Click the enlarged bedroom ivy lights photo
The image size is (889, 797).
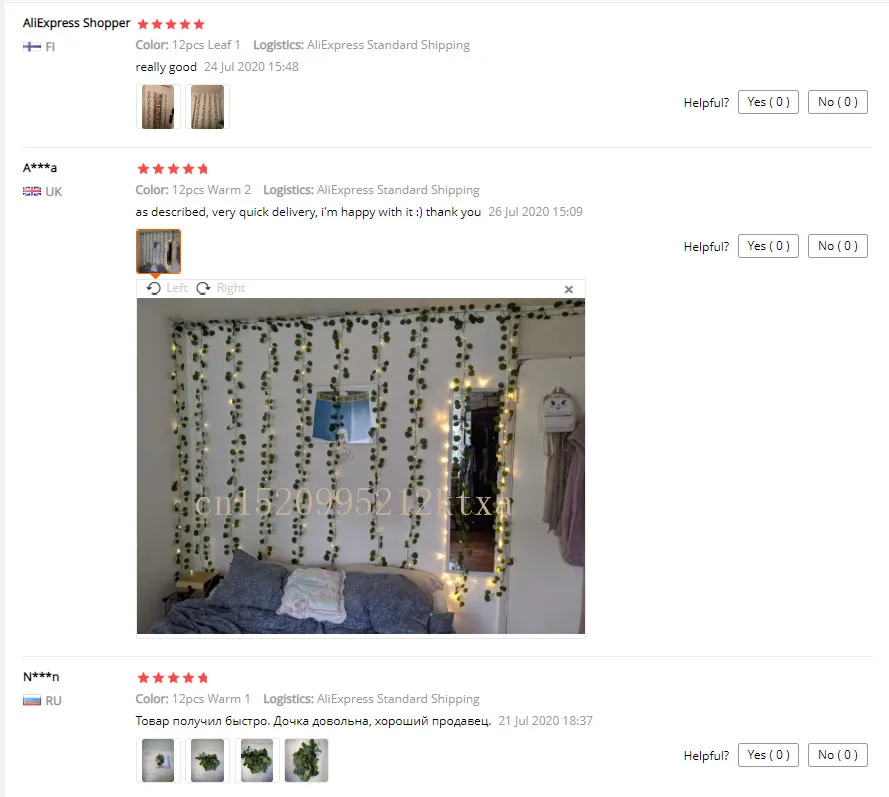361,466
